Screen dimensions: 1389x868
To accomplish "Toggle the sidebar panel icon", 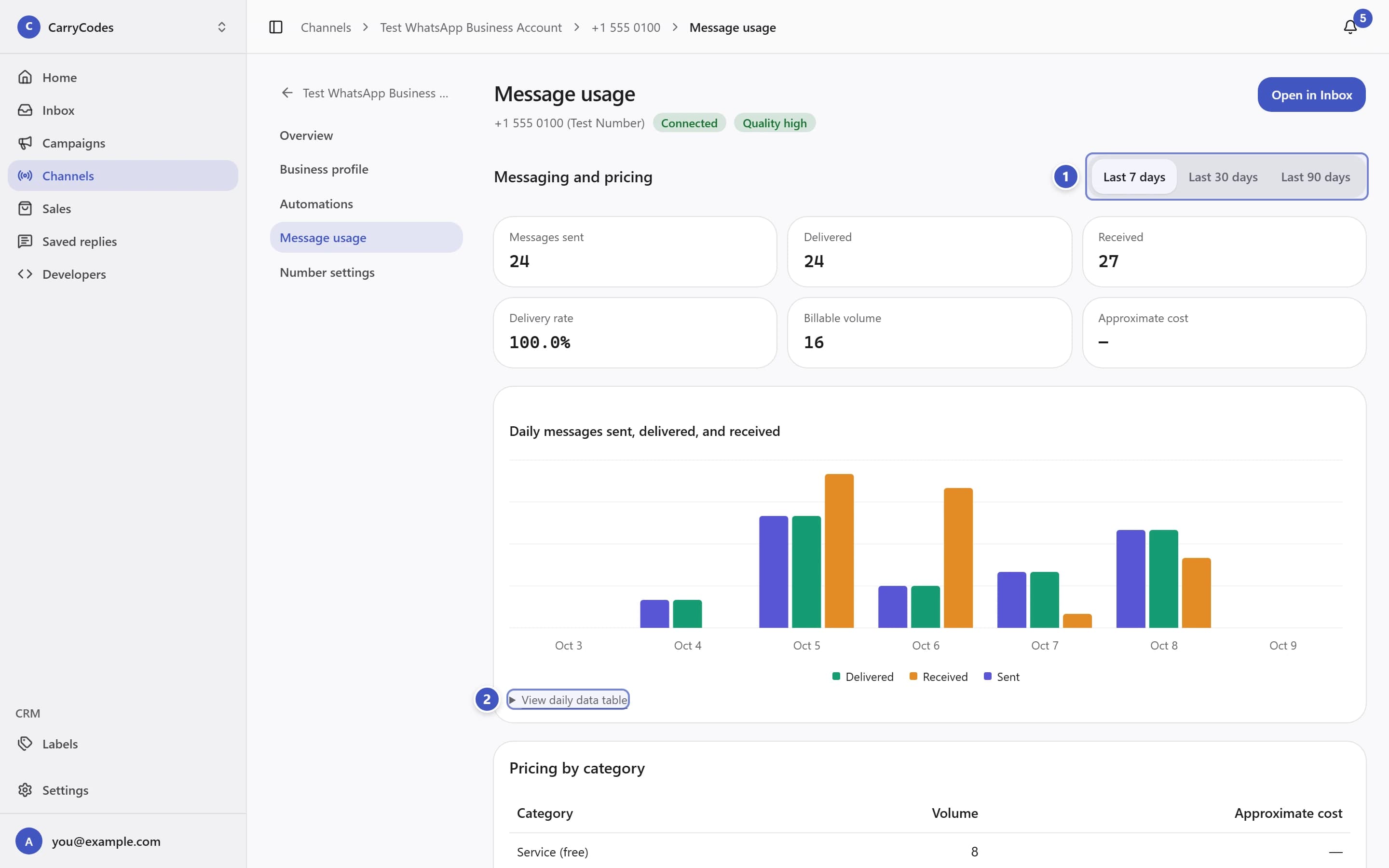I will coord(275,27).
